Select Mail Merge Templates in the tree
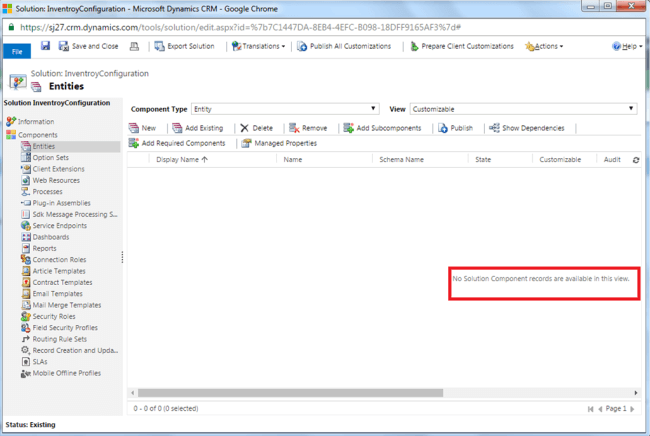The height and width of the screenshot is (436, 650). (61, 305)
